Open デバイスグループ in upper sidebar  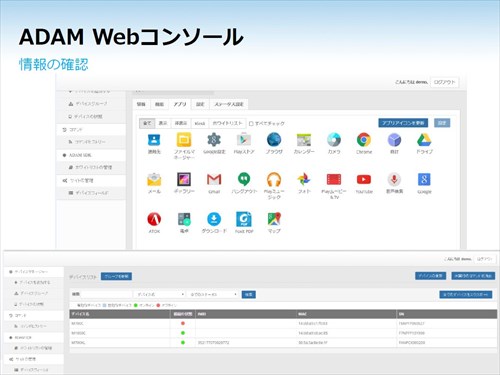(x=91, y=104)
